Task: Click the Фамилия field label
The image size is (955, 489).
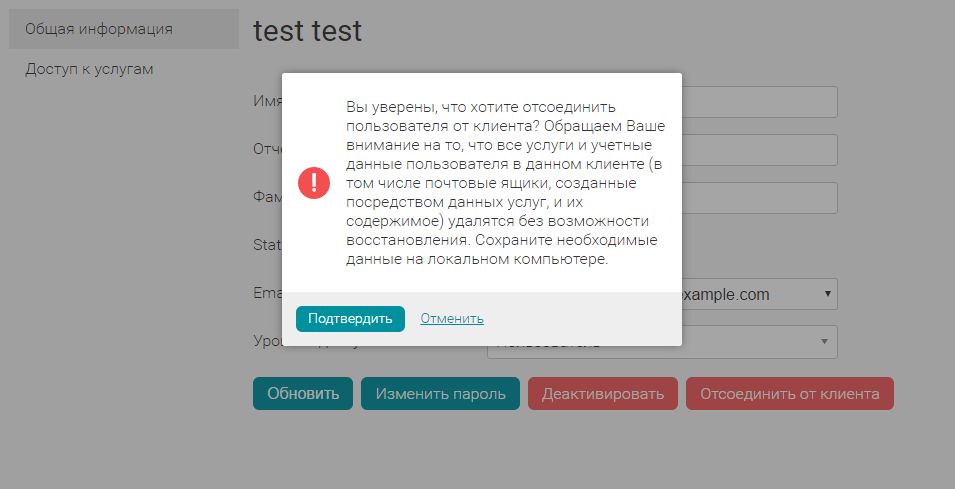Action: coord(267,198)
